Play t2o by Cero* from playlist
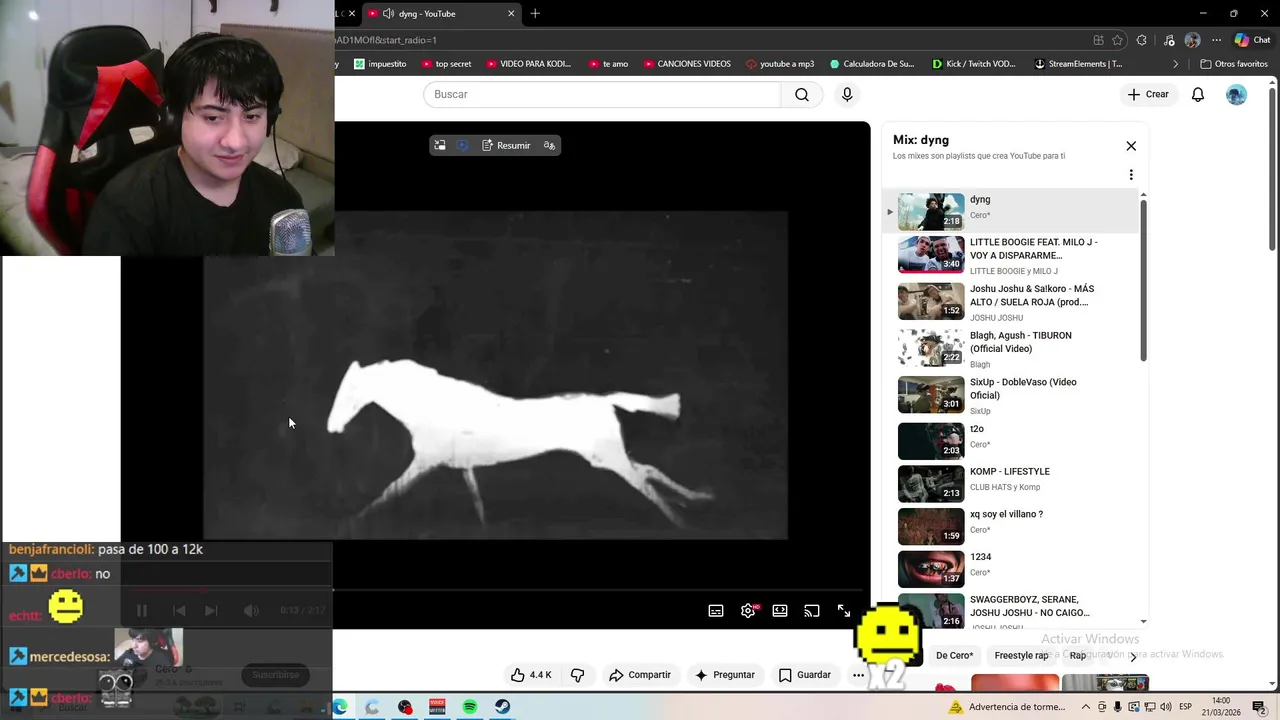The image size is (1280, 720). click(1010, 441)
